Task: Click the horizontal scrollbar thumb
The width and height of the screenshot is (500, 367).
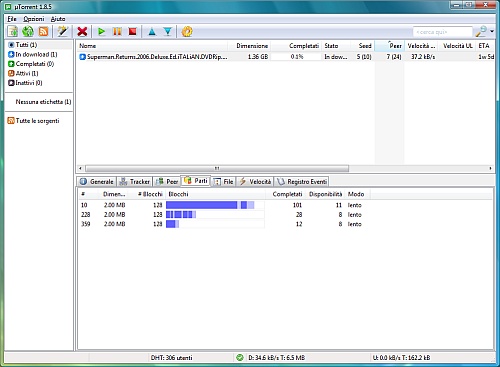Action: click(x=217, y=168)
